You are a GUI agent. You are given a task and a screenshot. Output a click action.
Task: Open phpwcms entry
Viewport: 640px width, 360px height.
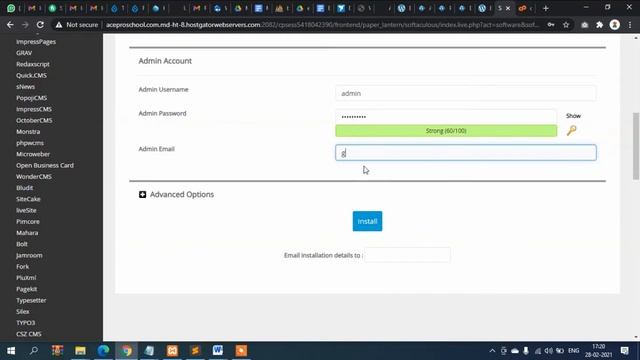tap(30, 143)
